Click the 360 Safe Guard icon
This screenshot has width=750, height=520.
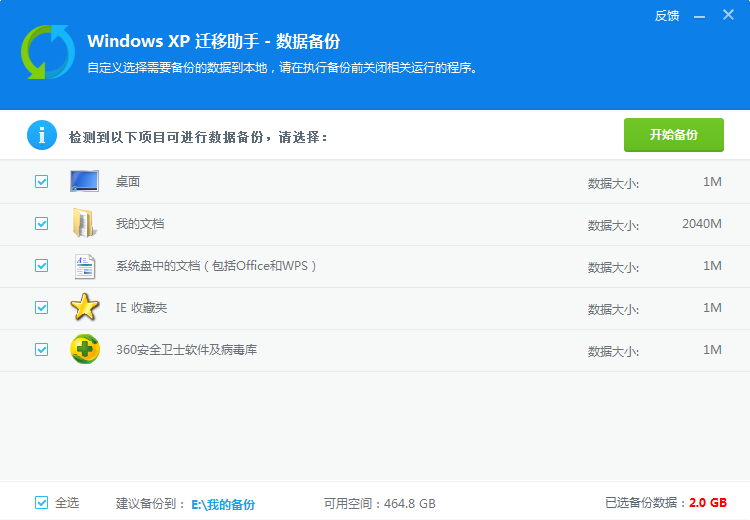pyautogui.click(x=85, y=349)
